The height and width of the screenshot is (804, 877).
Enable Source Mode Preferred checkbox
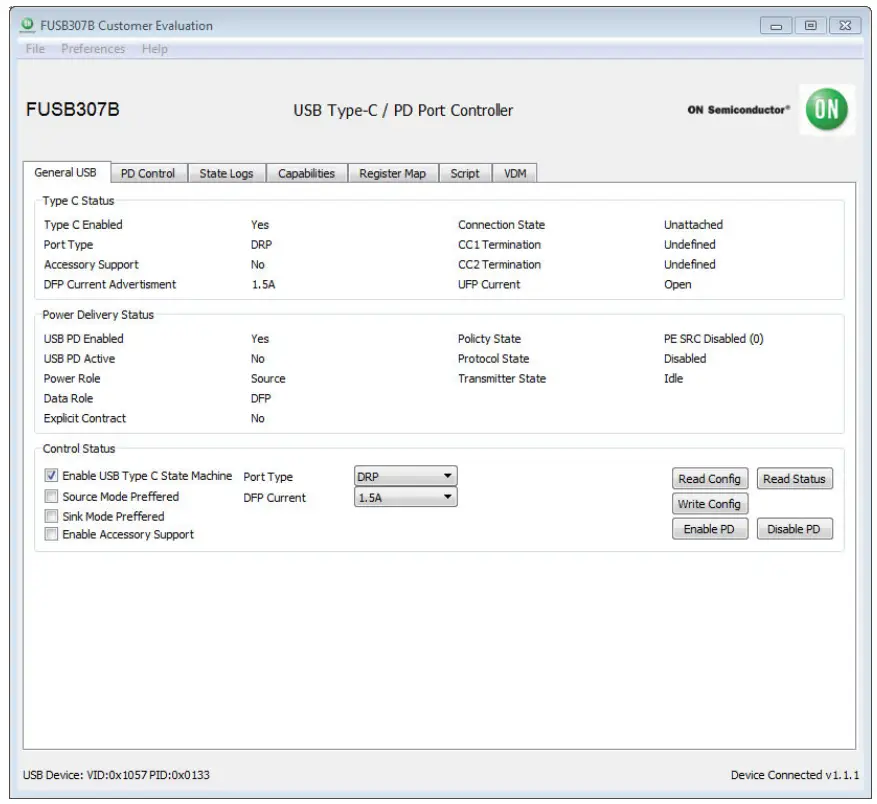tap(52, 496)
